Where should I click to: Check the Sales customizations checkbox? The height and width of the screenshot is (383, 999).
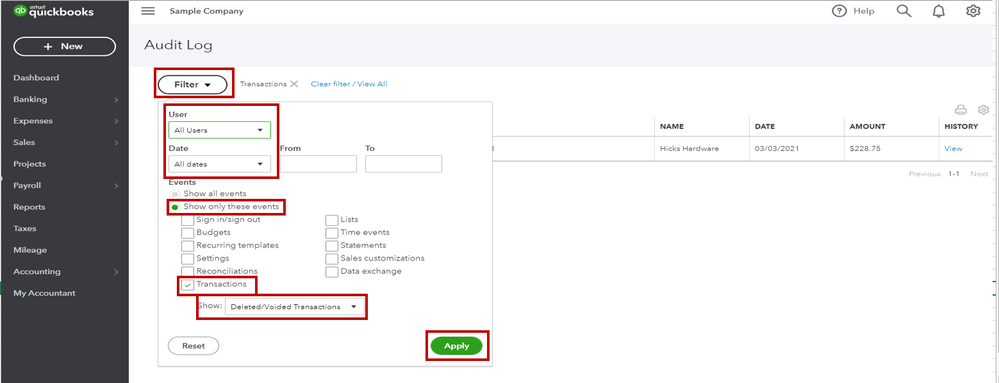click(331, 259)
